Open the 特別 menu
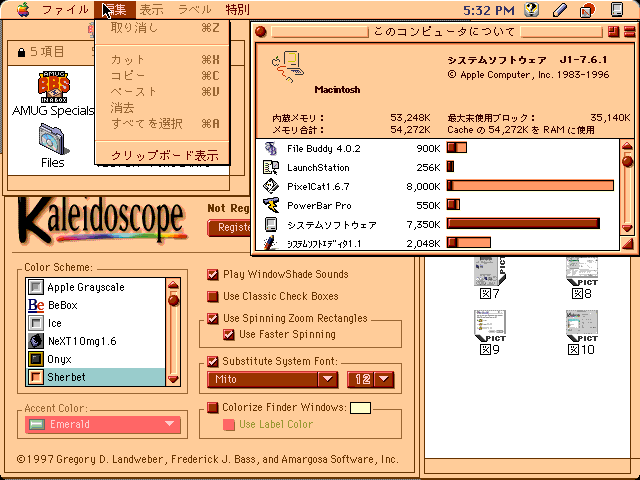Screen dimensions: 640x480 point(238,9)
